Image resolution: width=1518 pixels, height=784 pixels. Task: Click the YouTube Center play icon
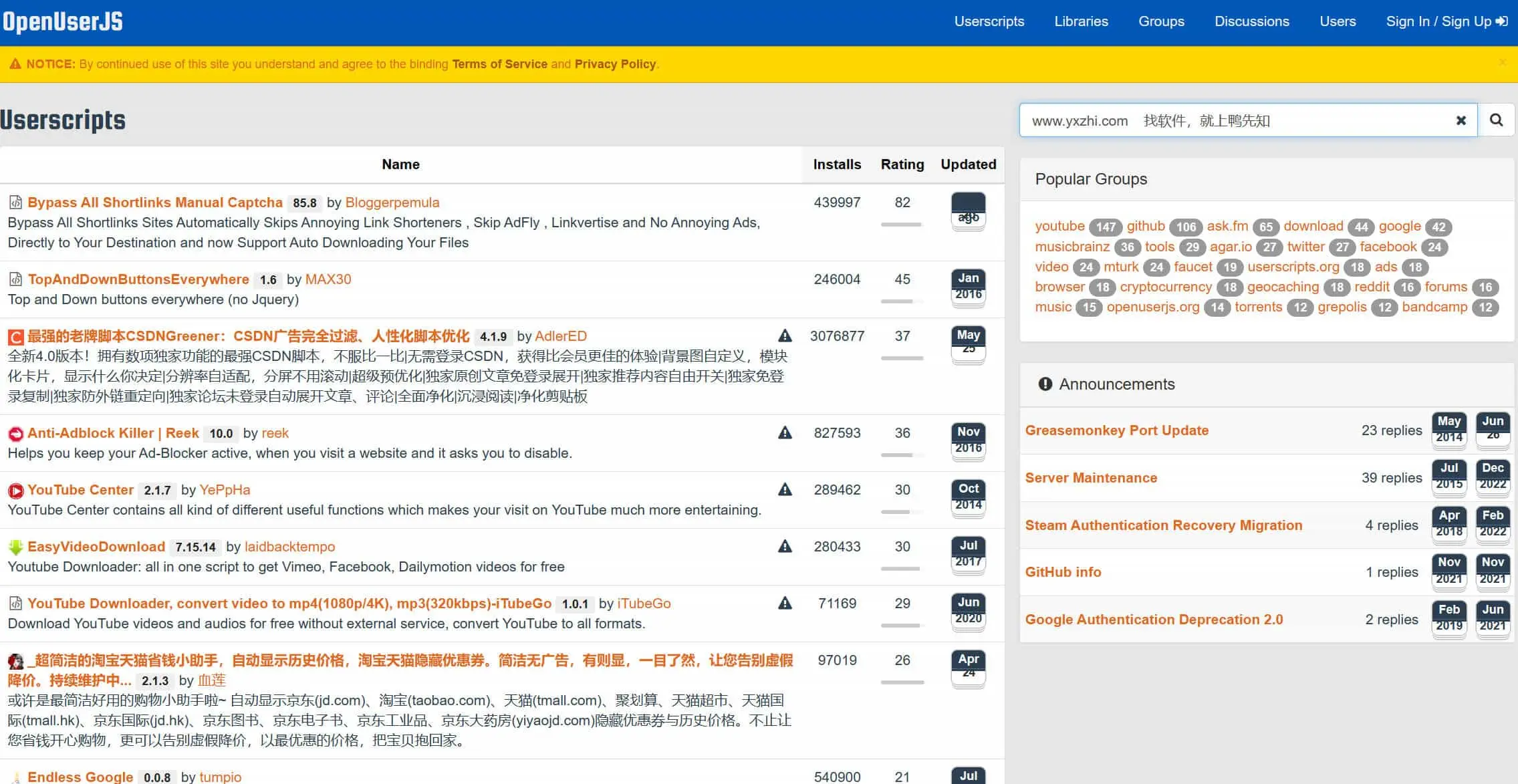coord(15,491)
